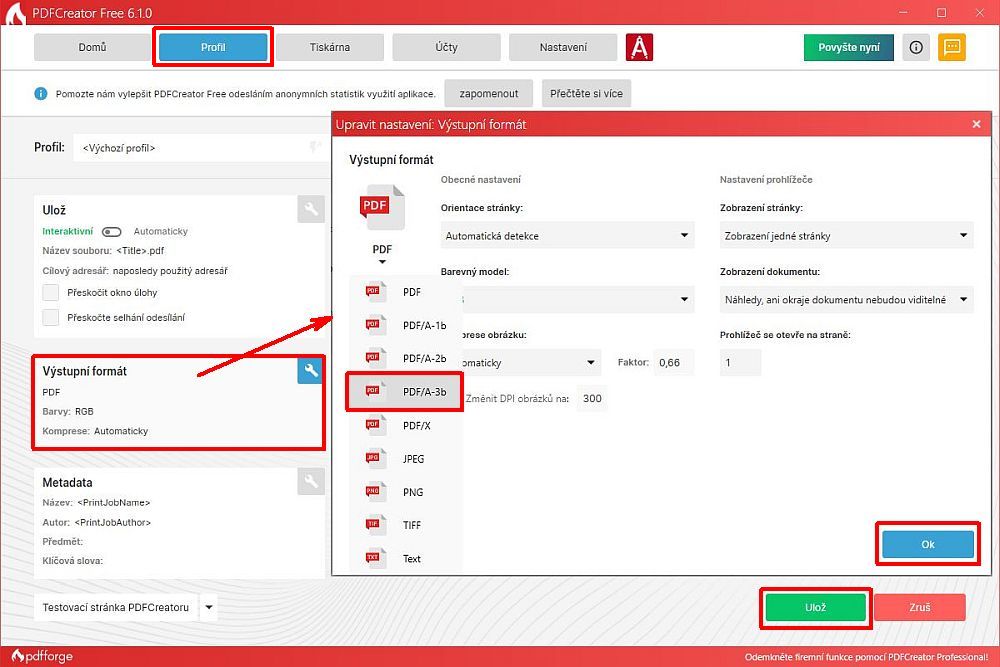
Task: Select JPEG format from list
Action: point(404,459)
